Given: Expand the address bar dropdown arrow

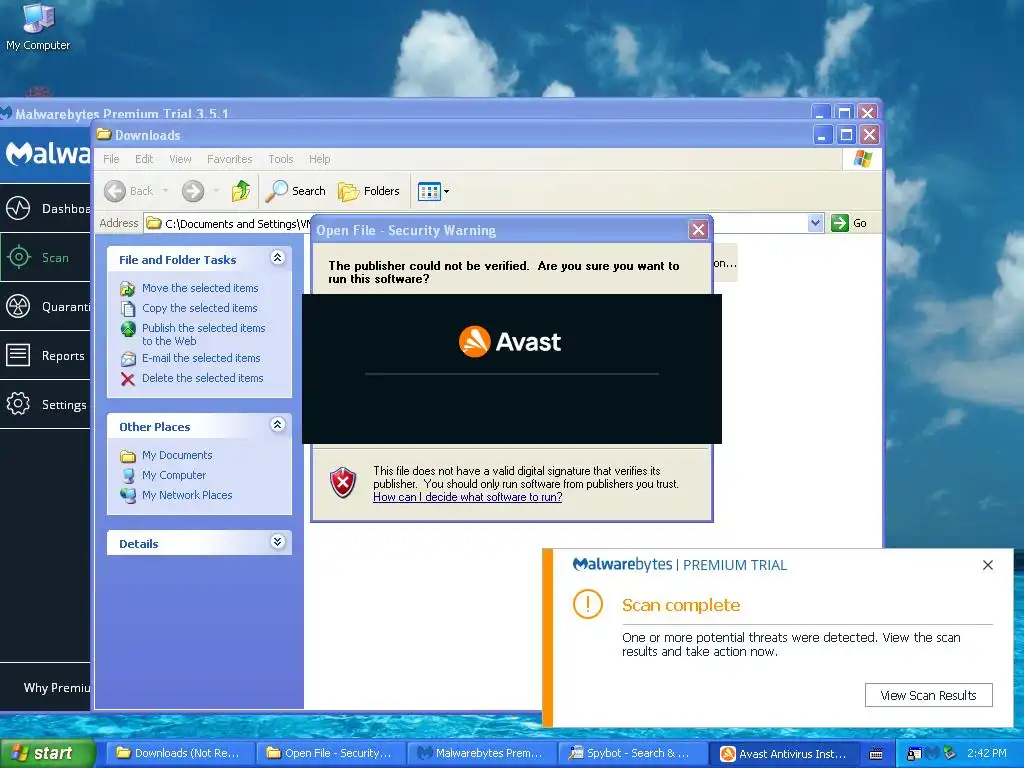Looking at the screenshot, I should tap(815, 223).
